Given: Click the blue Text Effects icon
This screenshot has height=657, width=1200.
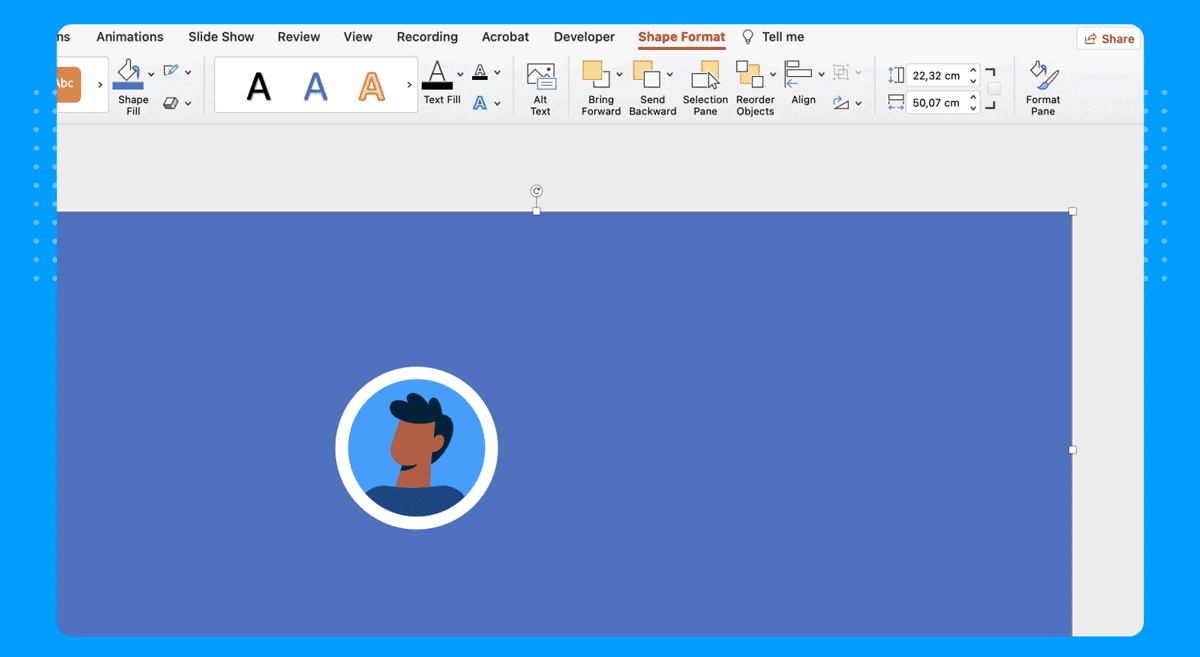Looking at the screenshot, I should 480,102.
